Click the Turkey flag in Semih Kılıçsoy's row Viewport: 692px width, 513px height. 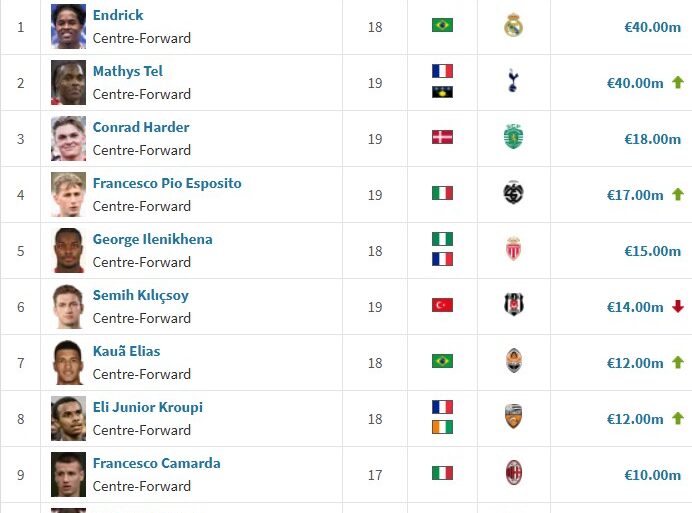click(442, 305)
